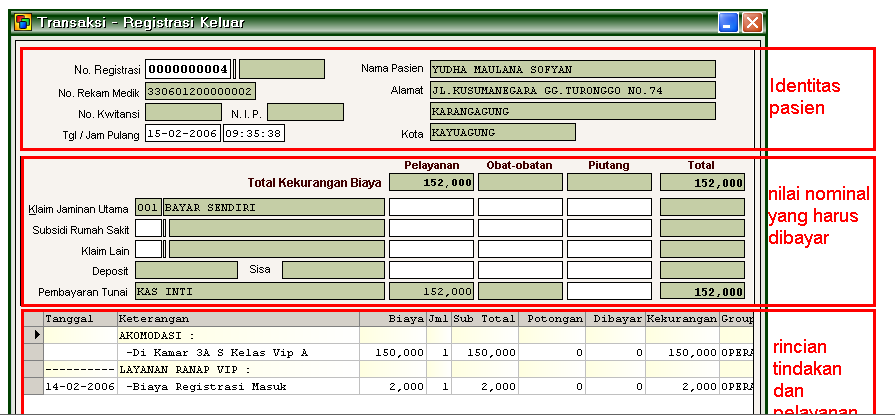Close the Registrasi Keluar window
The height and width of the screenshot is (416, 895).
752,23
